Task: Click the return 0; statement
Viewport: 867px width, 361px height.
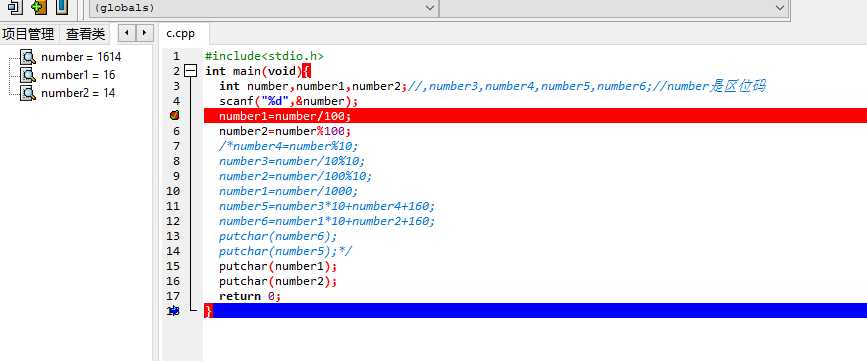Action: (x=250, y=296)
